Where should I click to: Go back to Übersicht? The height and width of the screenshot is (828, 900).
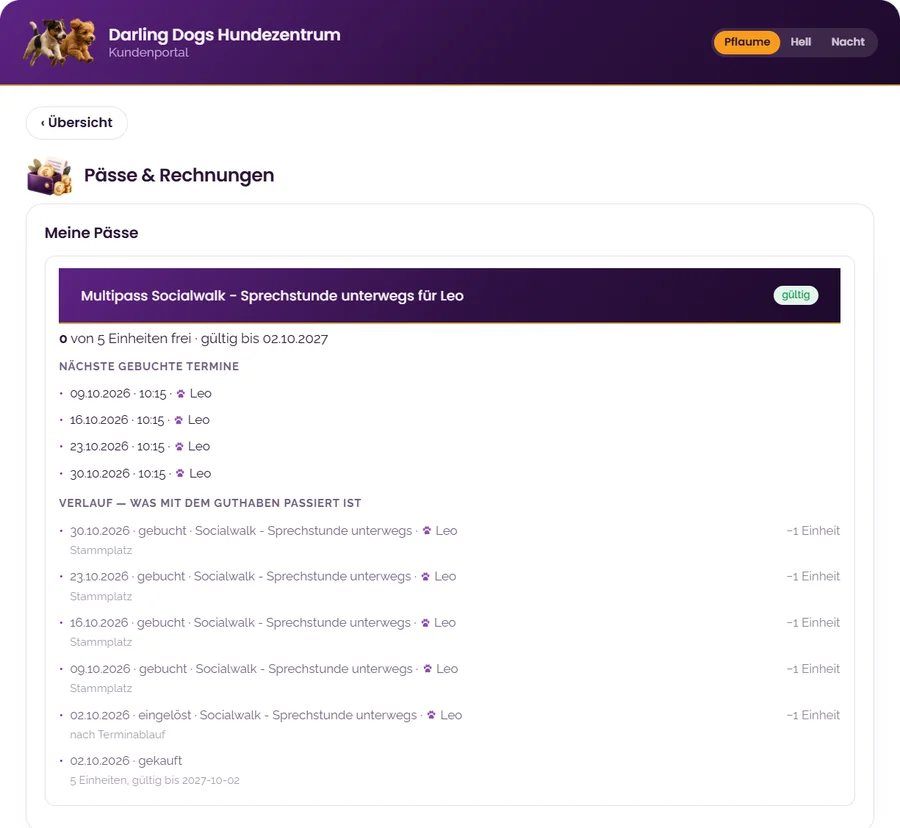click(77, 123)
